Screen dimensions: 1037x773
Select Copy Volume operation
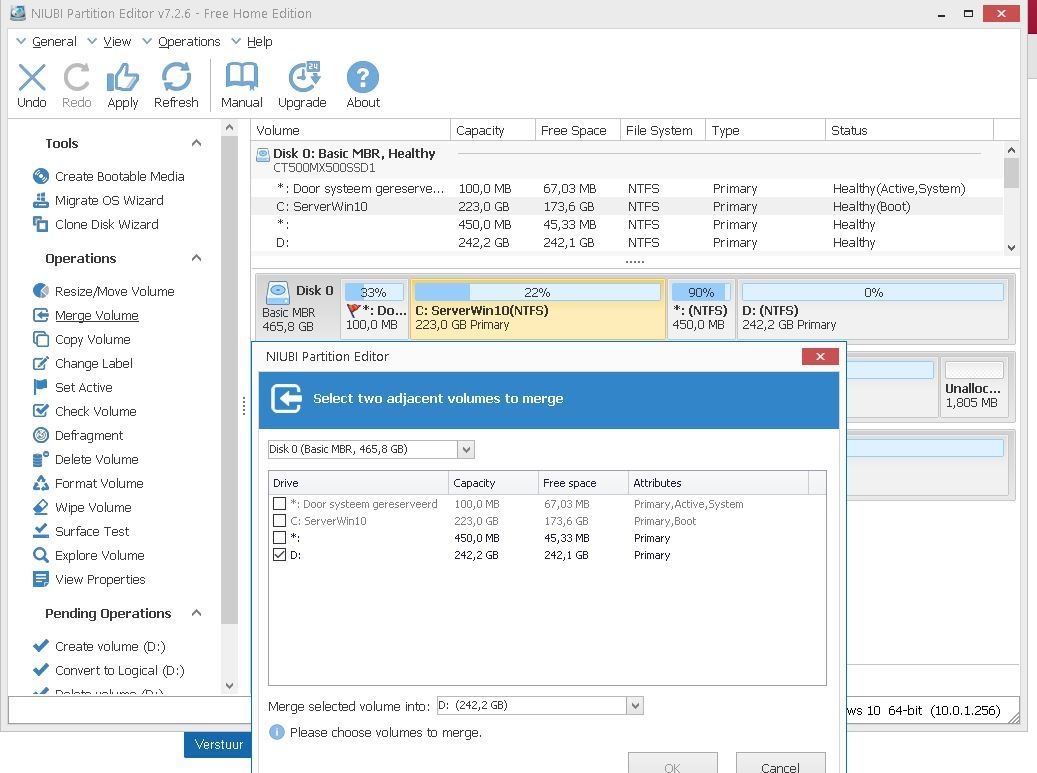93,340
